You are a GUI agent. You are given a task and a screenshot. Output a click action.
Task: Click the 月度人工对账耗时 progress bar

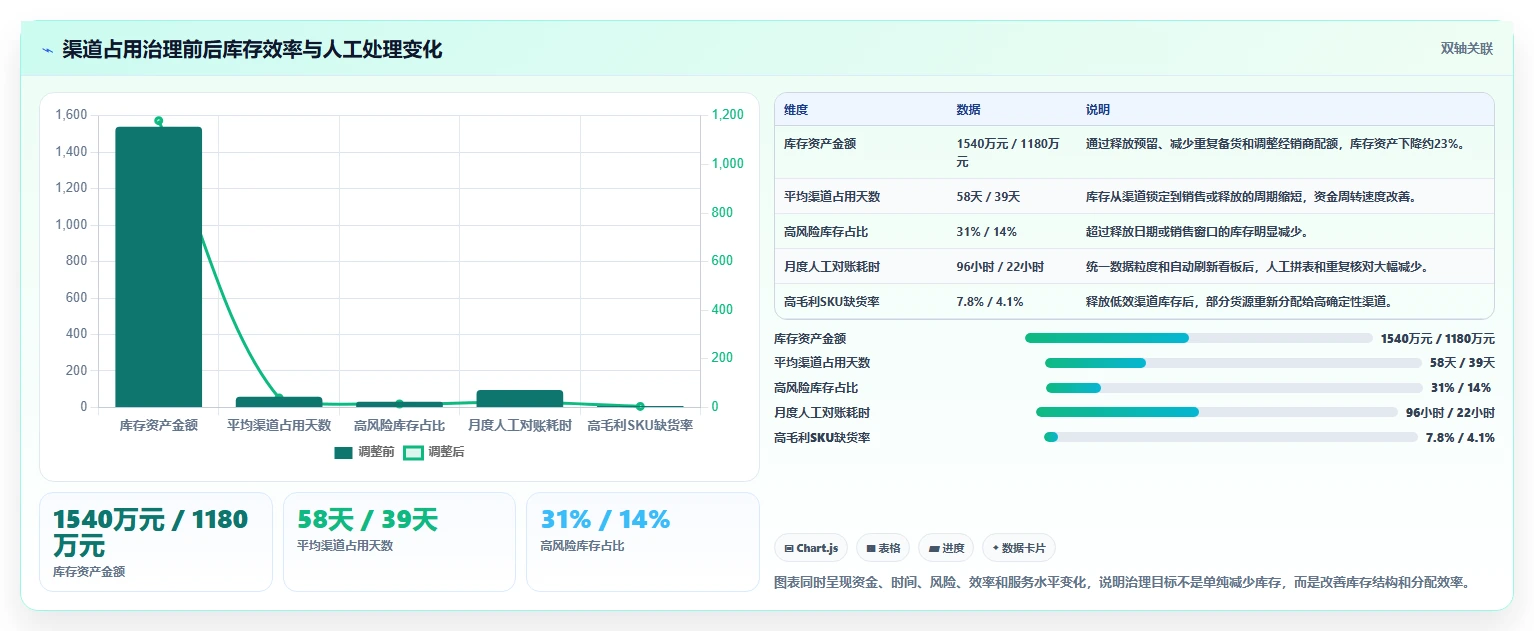1217,412
